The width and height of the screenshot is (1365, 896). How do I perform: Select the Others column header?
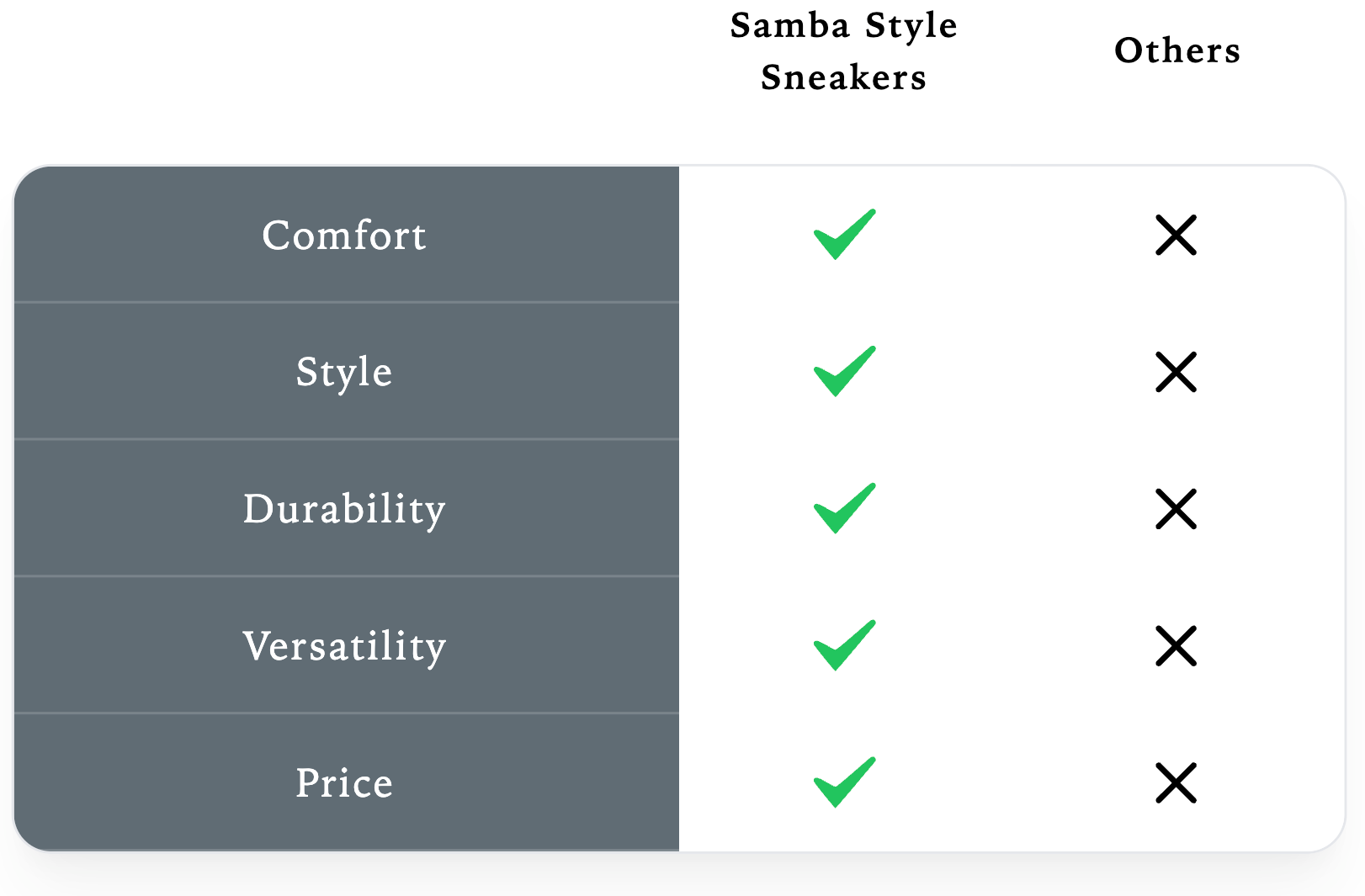pyautogui.click(x=1177, y=50)
